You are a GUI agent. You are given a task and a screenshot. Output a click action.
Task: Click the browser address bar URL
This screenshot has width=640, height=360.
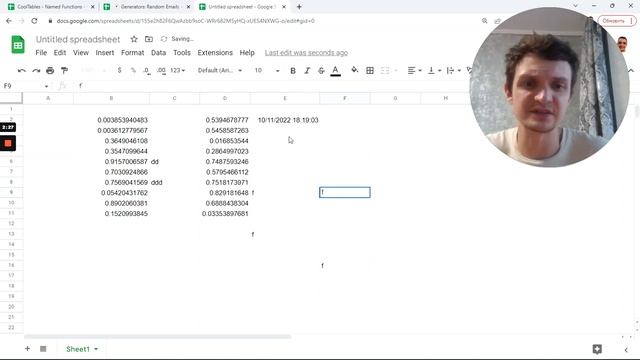186,21
